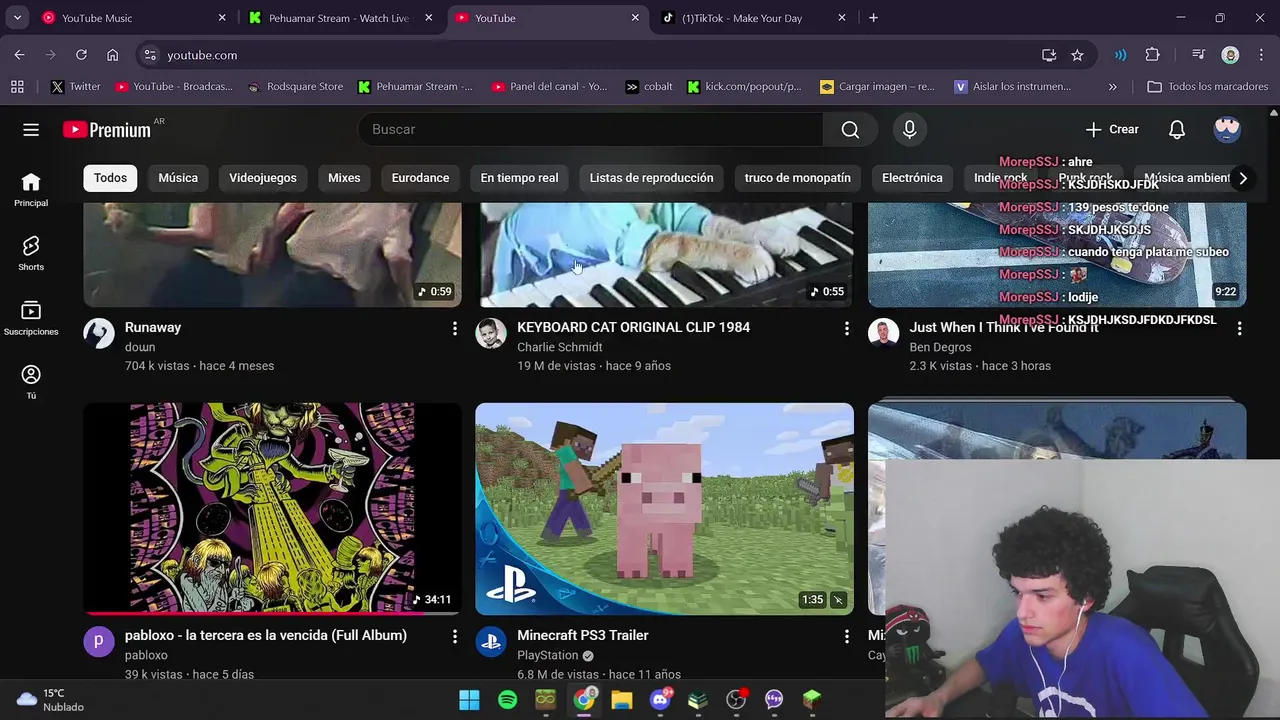Click the Buscar search field
This screenshot has width=1280, height=720.
click(590, 129)
